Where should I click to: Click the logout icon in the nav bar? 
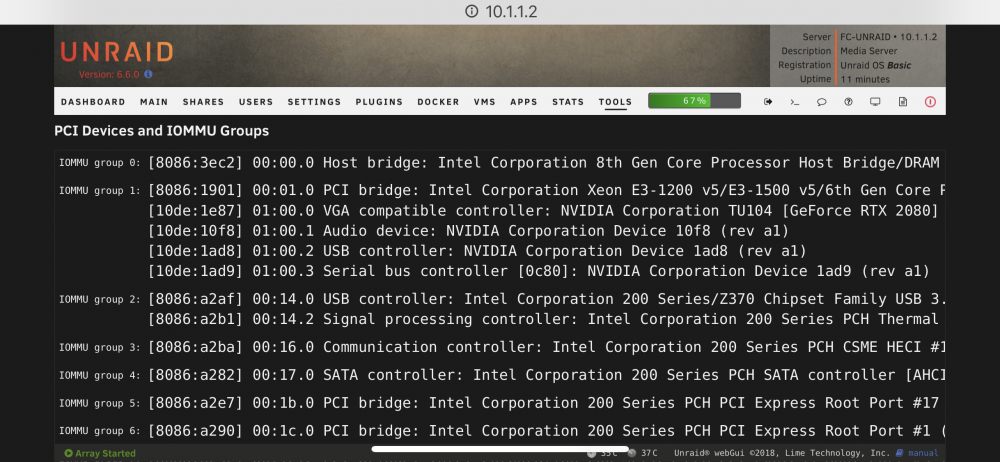[x=768, y=101]
